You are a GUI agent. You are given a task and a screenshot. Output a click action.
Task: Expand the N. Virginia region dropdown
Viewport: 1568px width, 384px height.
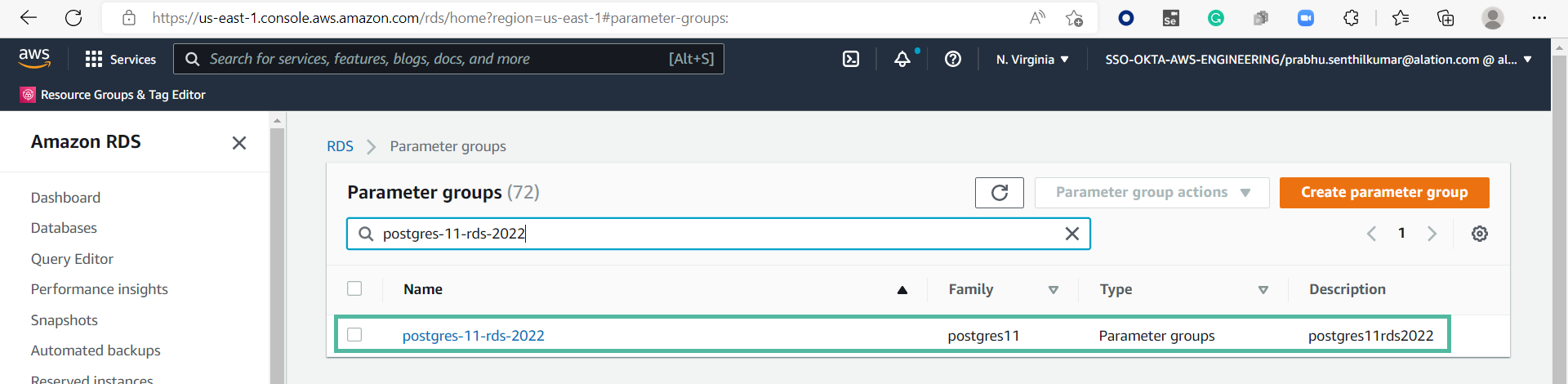point(1032,60)
